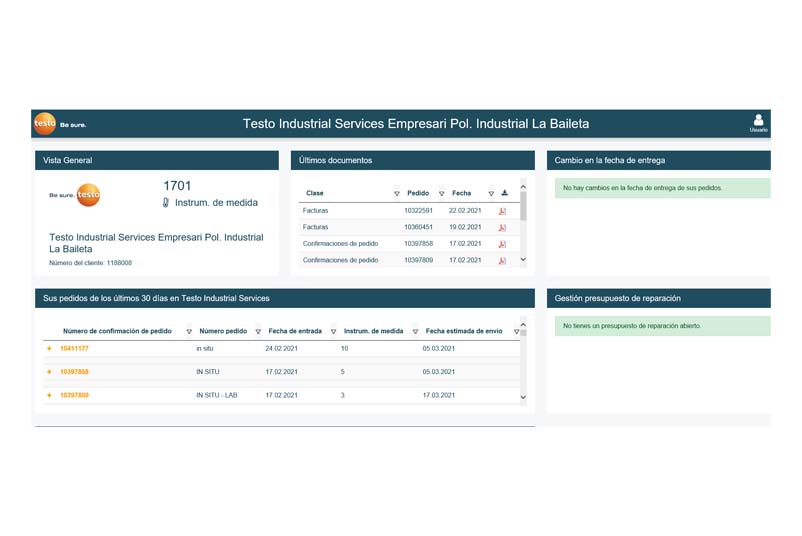Viewport: 802px width, 536px height.
Task: Open filter for Pedido column
Action: (441, 193)
